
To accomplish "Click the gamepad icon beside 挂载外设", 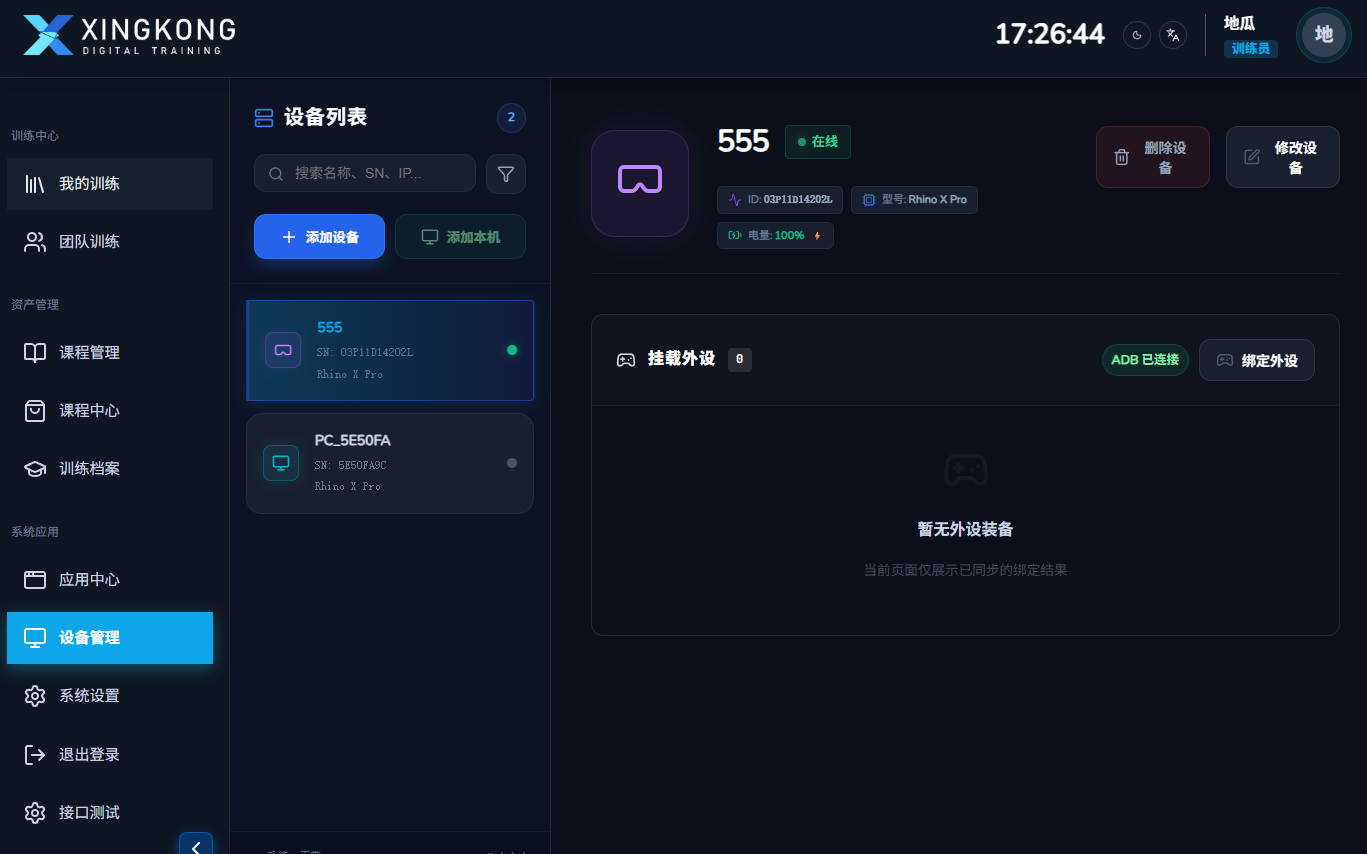I will click(x=626, y=360).
